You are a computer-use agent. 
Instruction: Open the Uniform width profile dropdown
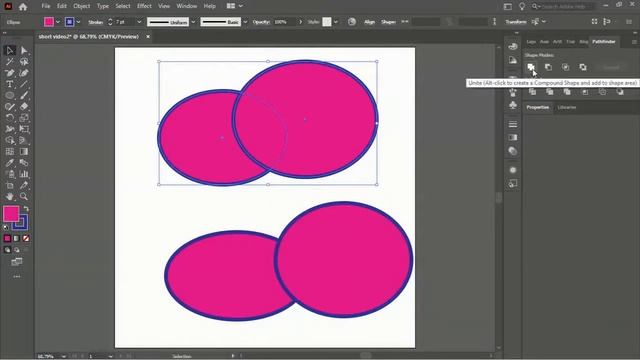click(x=193, y=22)
